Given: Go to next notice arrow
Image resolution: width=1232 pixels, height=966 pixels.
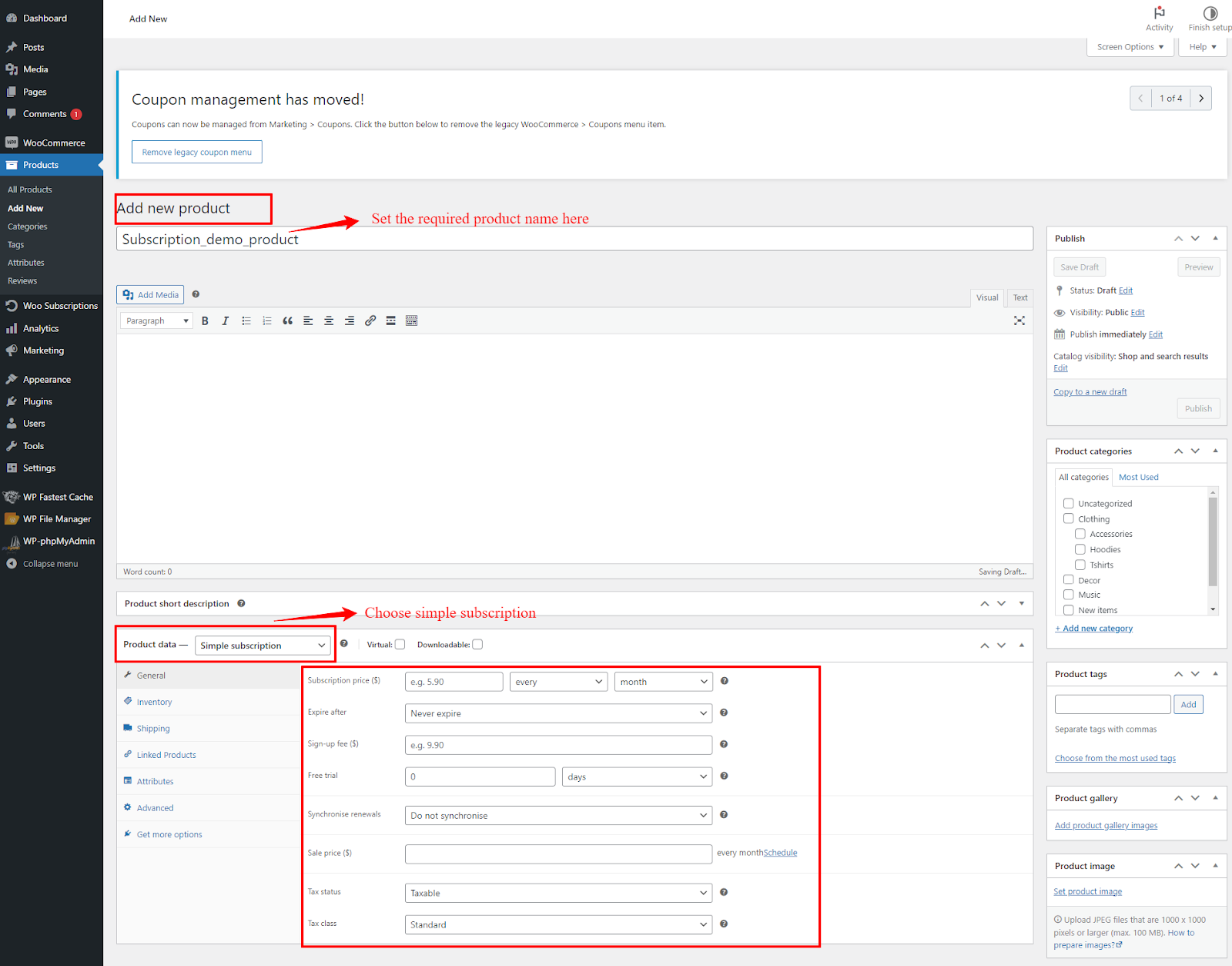Looking at the screenshot, I should [1201, 98].
